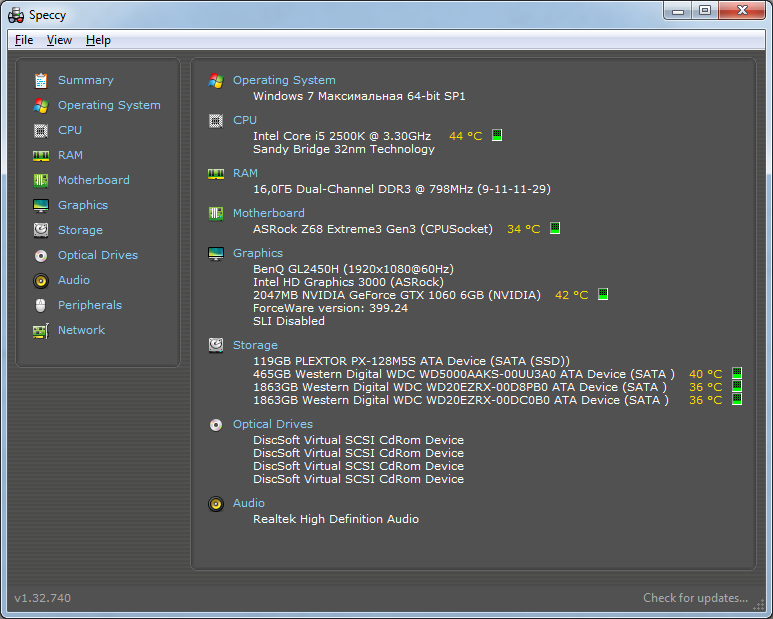This screenshot has width=773, height=619.
Task: Click the Operating System Windows flag sidebar icon
Action: point(41,105)
